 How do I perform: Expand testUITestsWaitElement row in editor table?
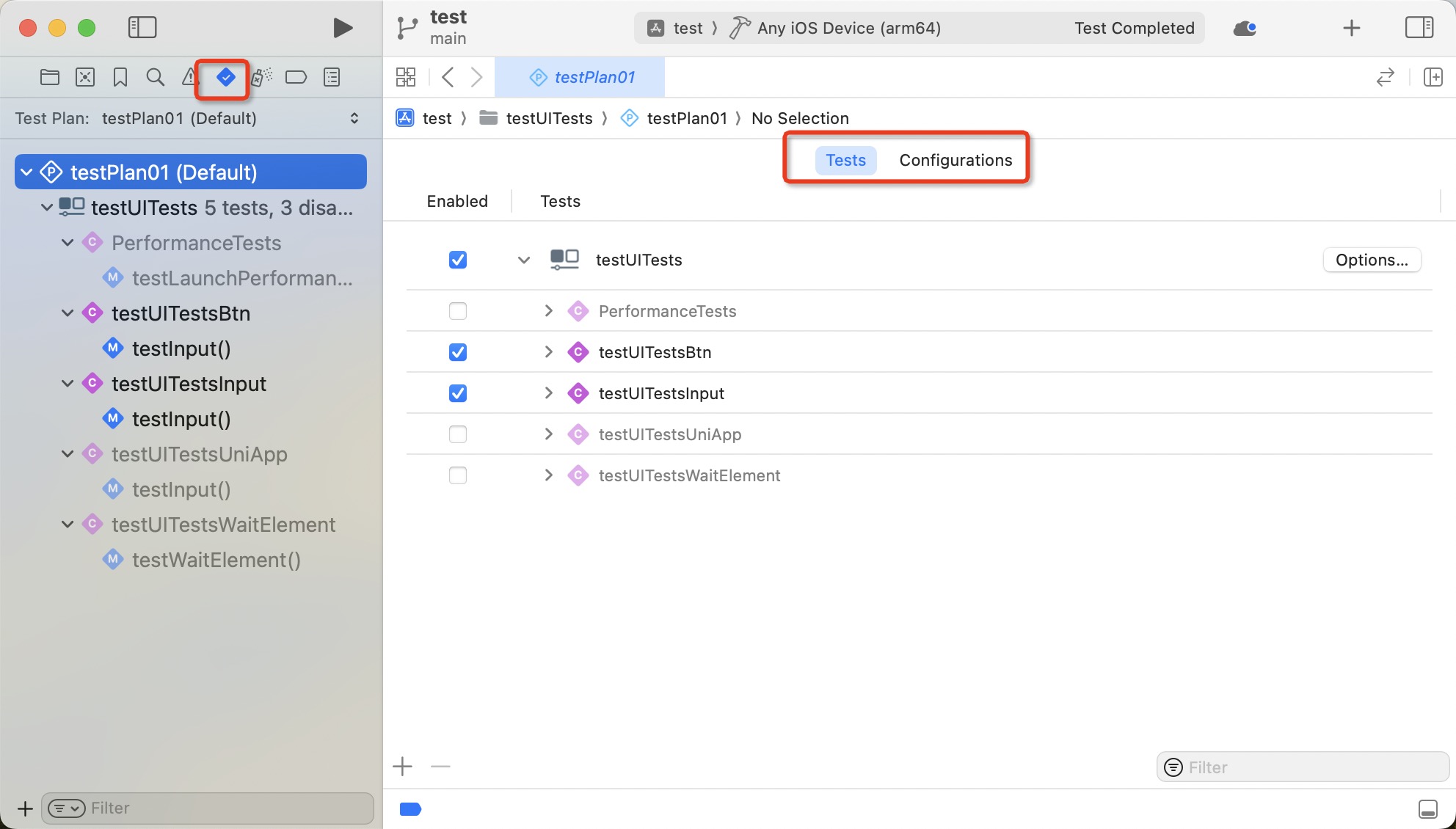coord(548,475)
